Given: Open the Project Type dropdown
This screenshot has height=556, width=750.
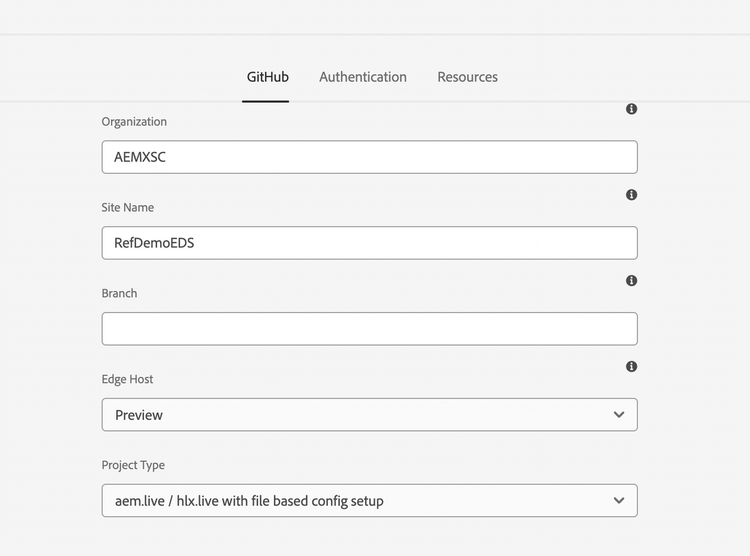Looking at the screenshot, I should (x=369, y=501).
